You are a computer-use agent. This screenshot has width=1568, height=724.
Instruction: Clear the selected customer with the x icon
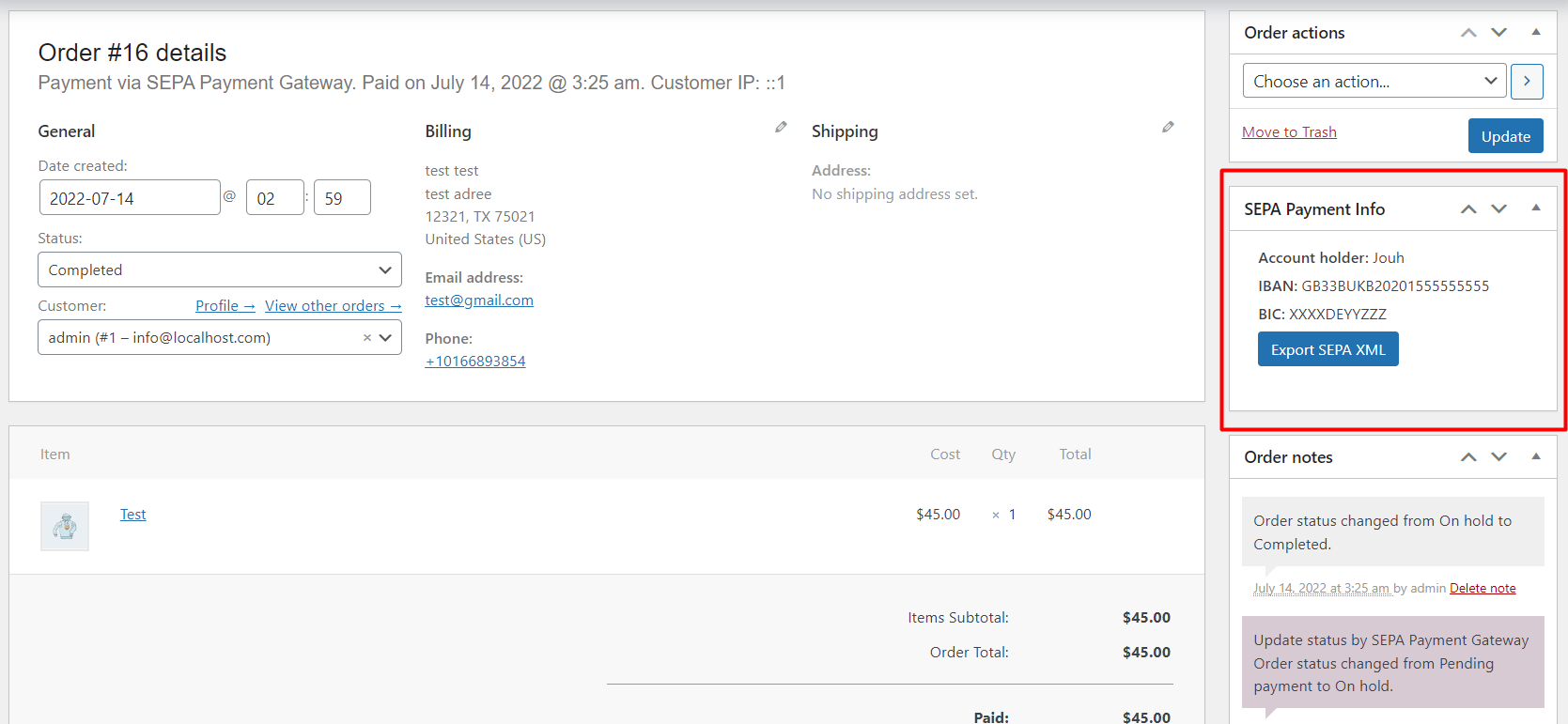point(366,338)
